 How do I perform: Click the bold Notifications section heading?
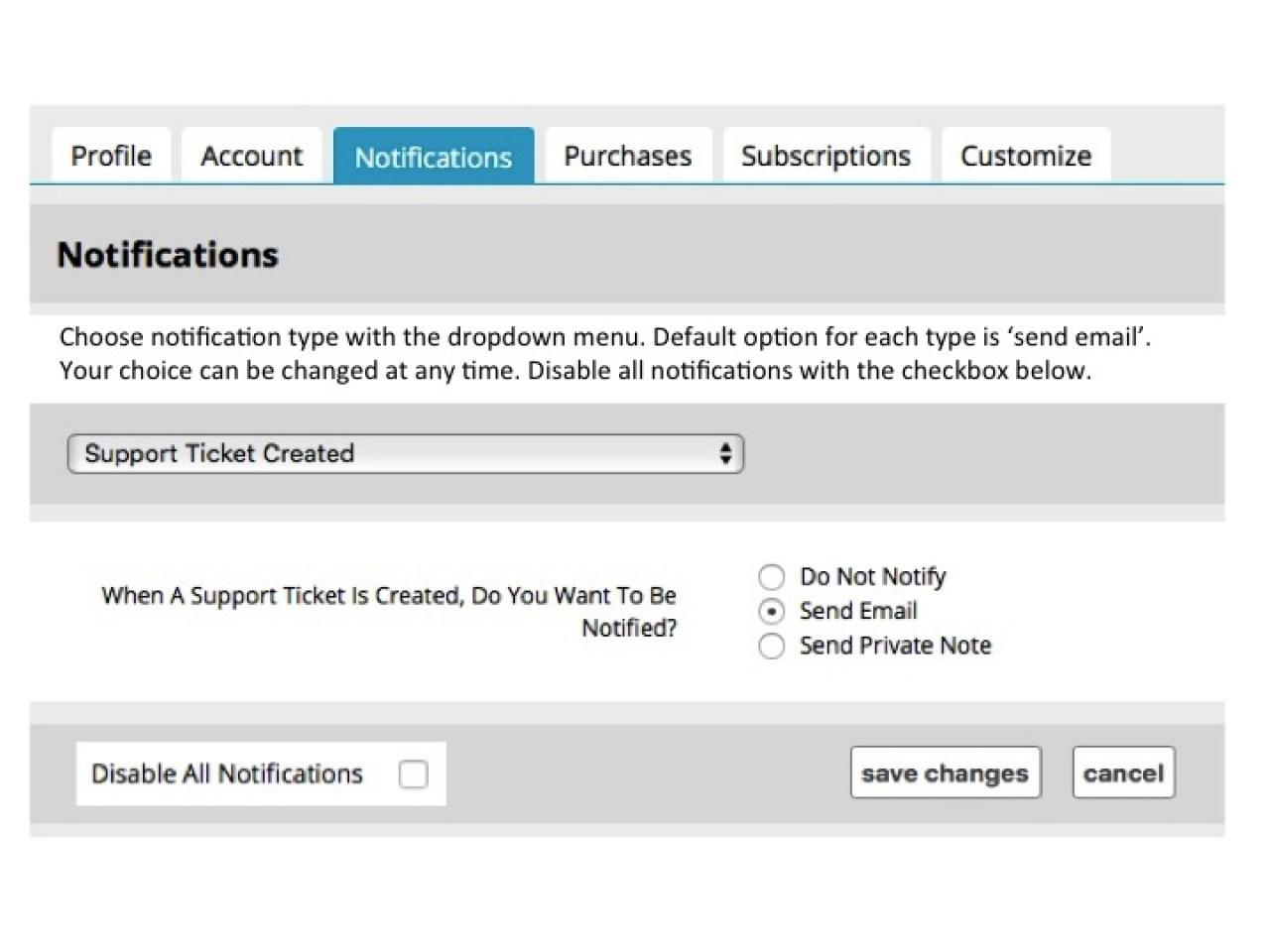168,255
